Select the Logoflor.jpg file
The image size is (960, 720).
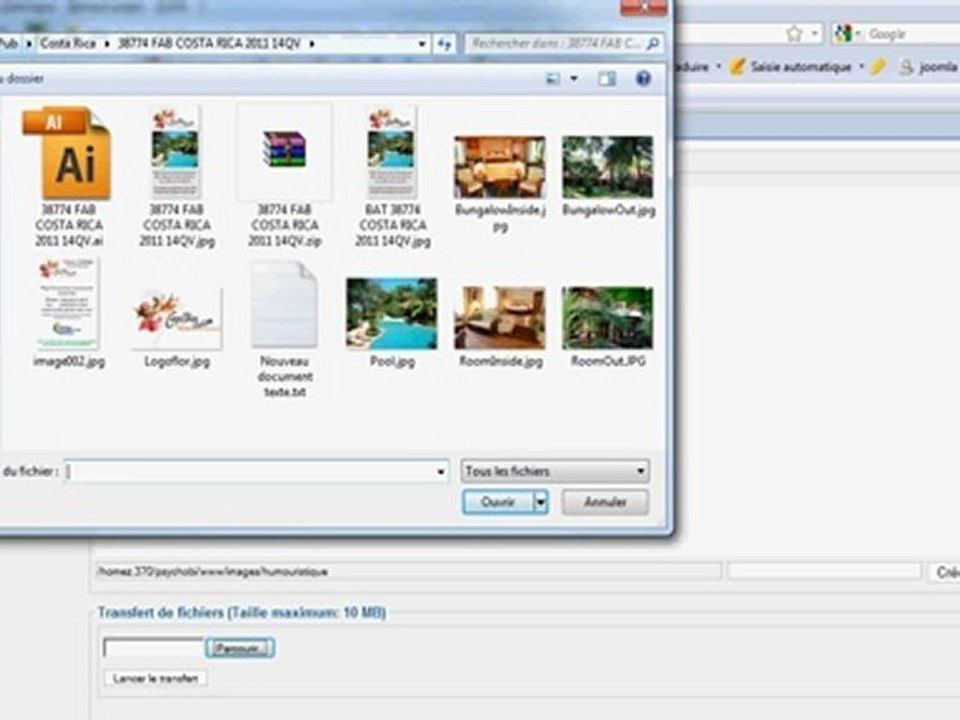click(x=177, y=327)
